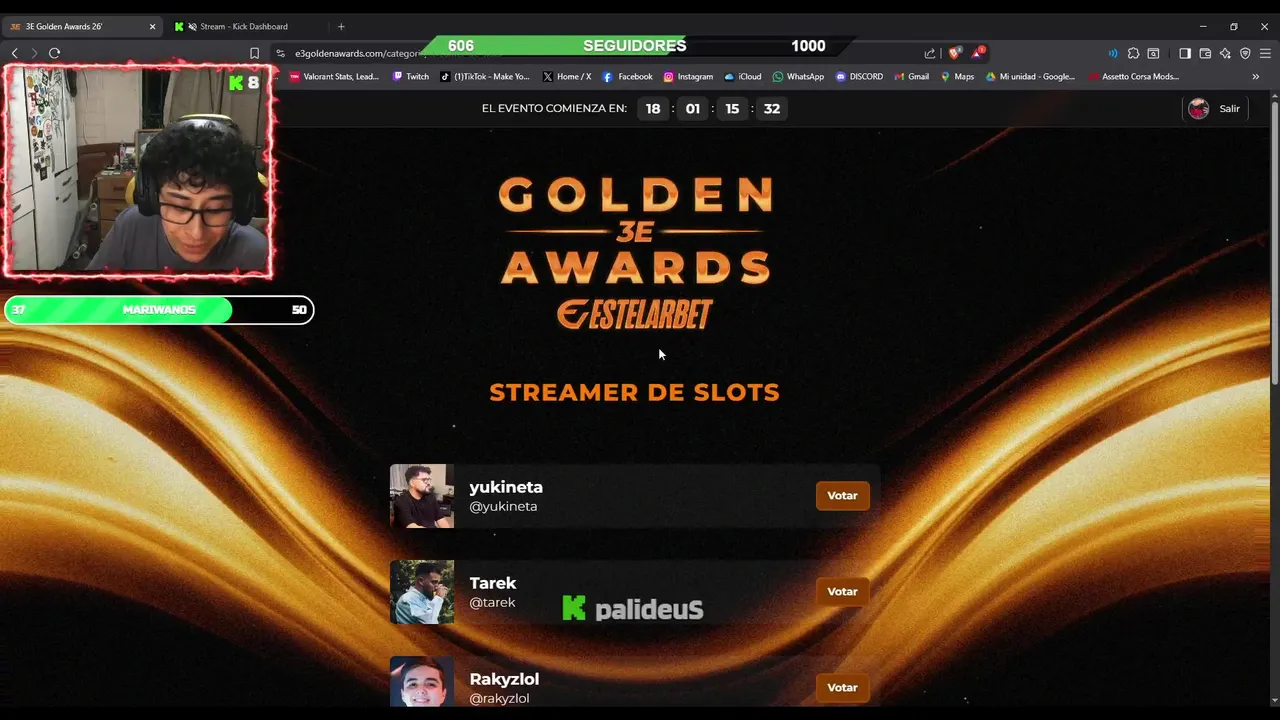Open the DISCORD bookmark
The height and width of the screenshot is (720, 1280).
coord(859,76)
